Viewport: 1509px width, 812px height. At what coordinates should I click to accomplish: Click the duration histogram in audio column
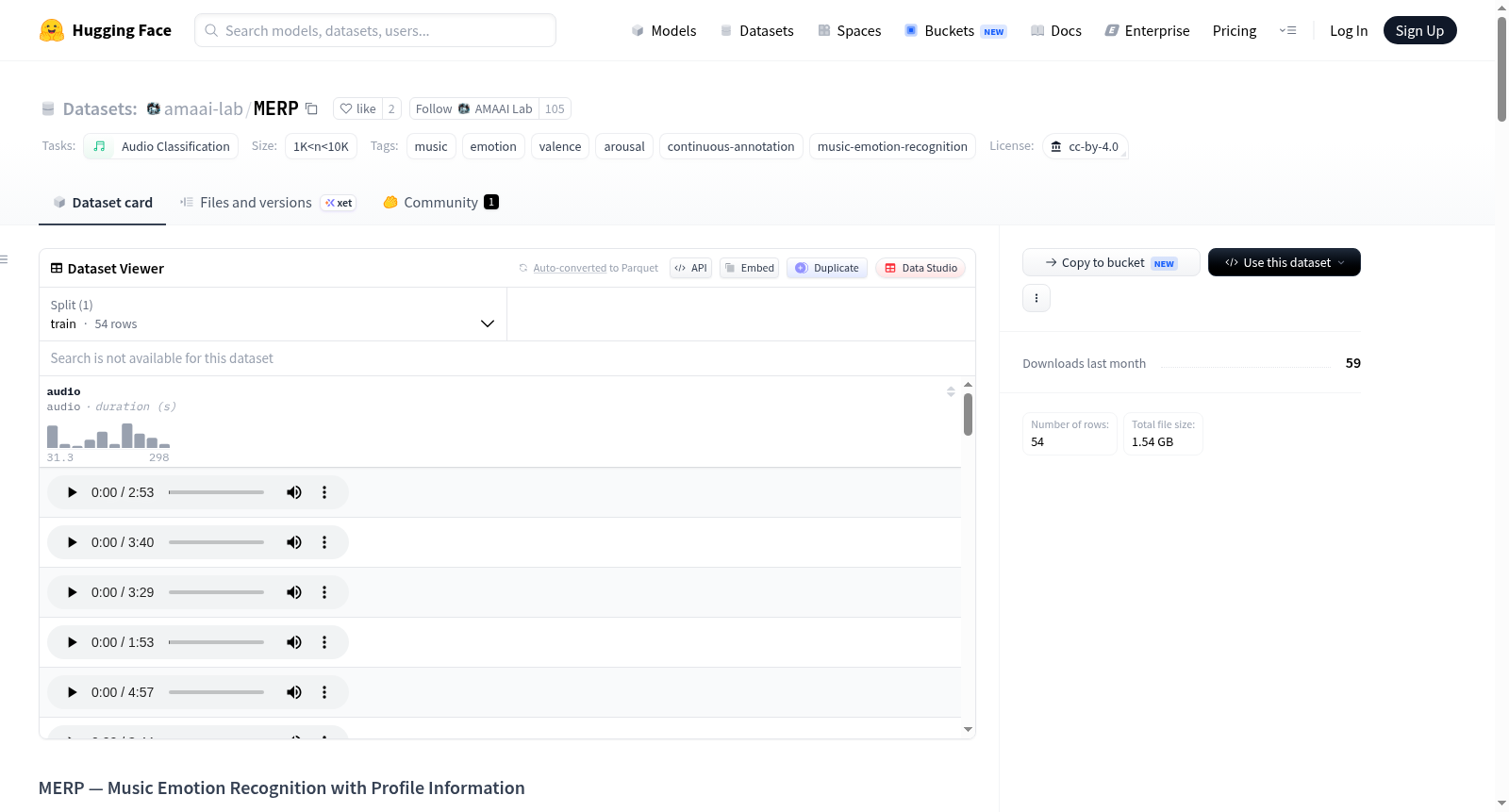pos(108,435)
